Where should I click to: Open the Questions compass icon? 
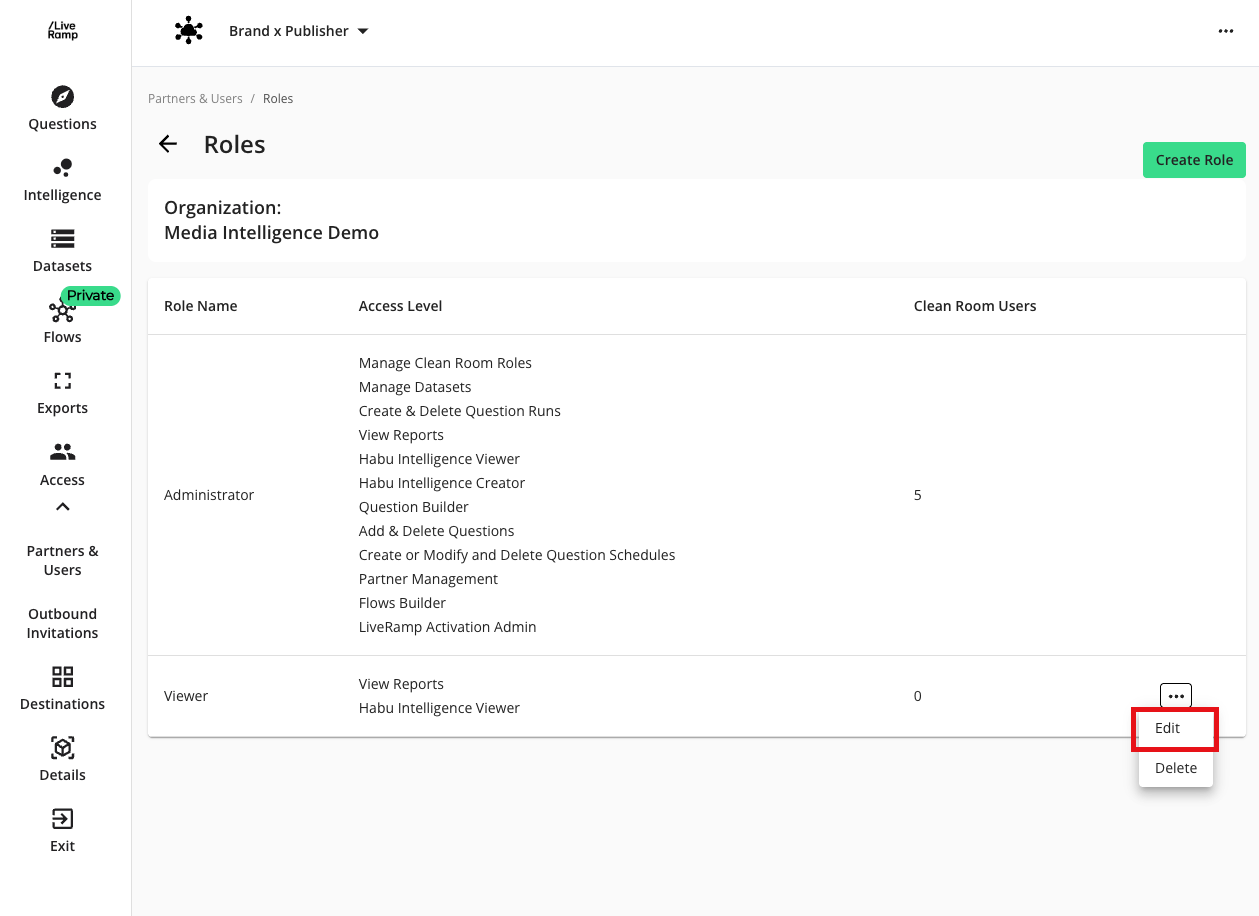click(62, 97)
